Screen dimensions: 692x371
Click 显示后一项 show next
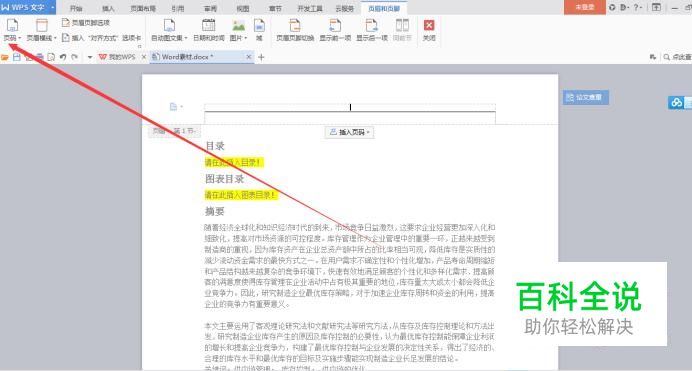(372, 30)
